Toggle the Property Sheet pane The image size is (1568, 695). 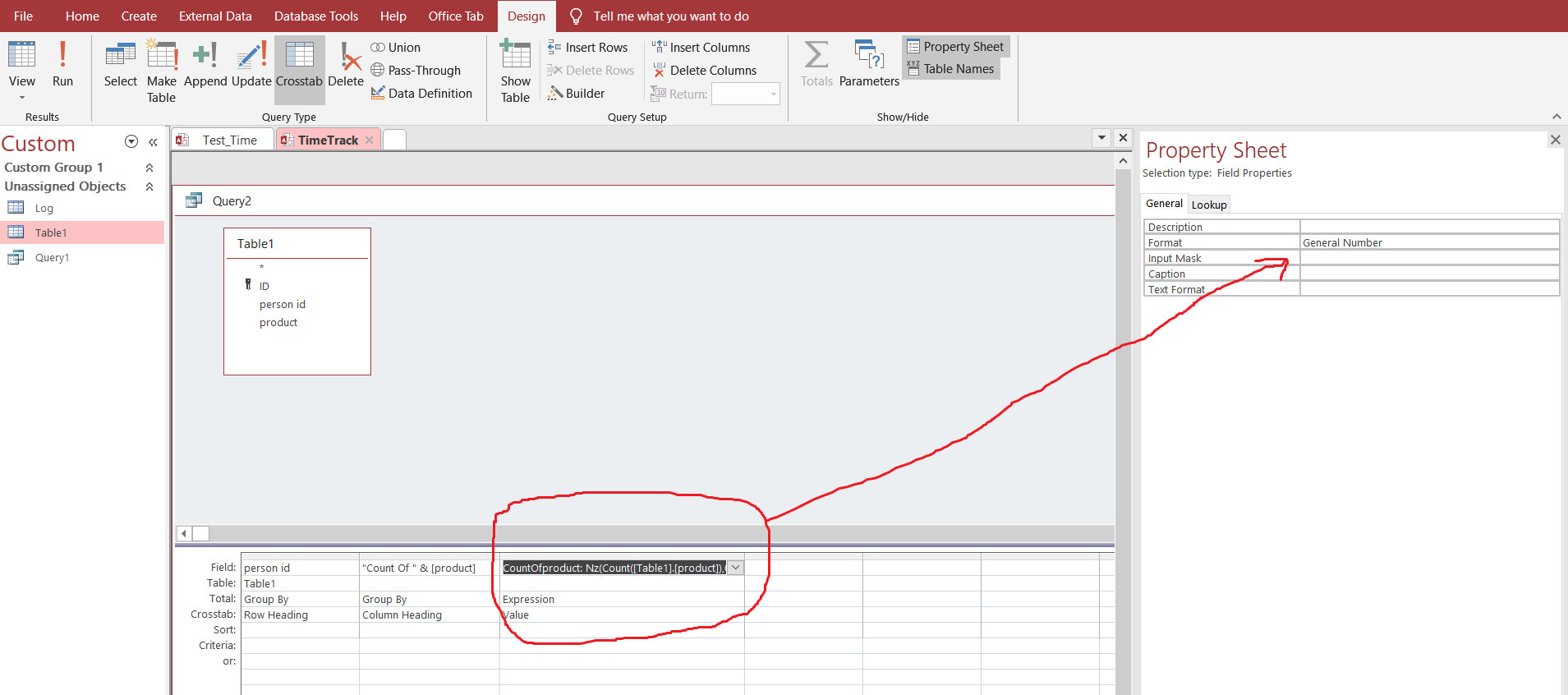coord(955,47)
